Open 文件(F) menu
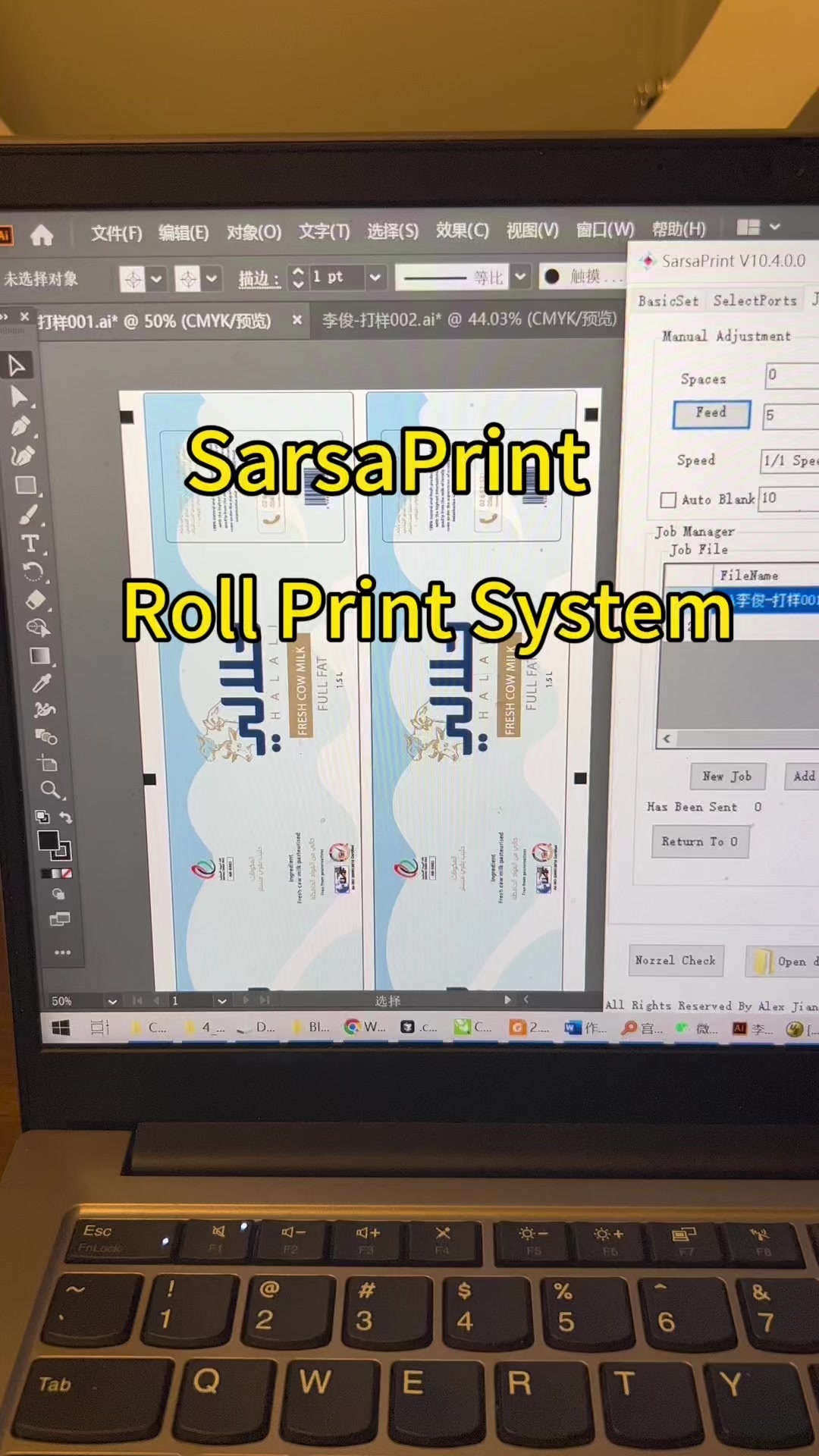819x1456 pixels. [x=116, y=234]
